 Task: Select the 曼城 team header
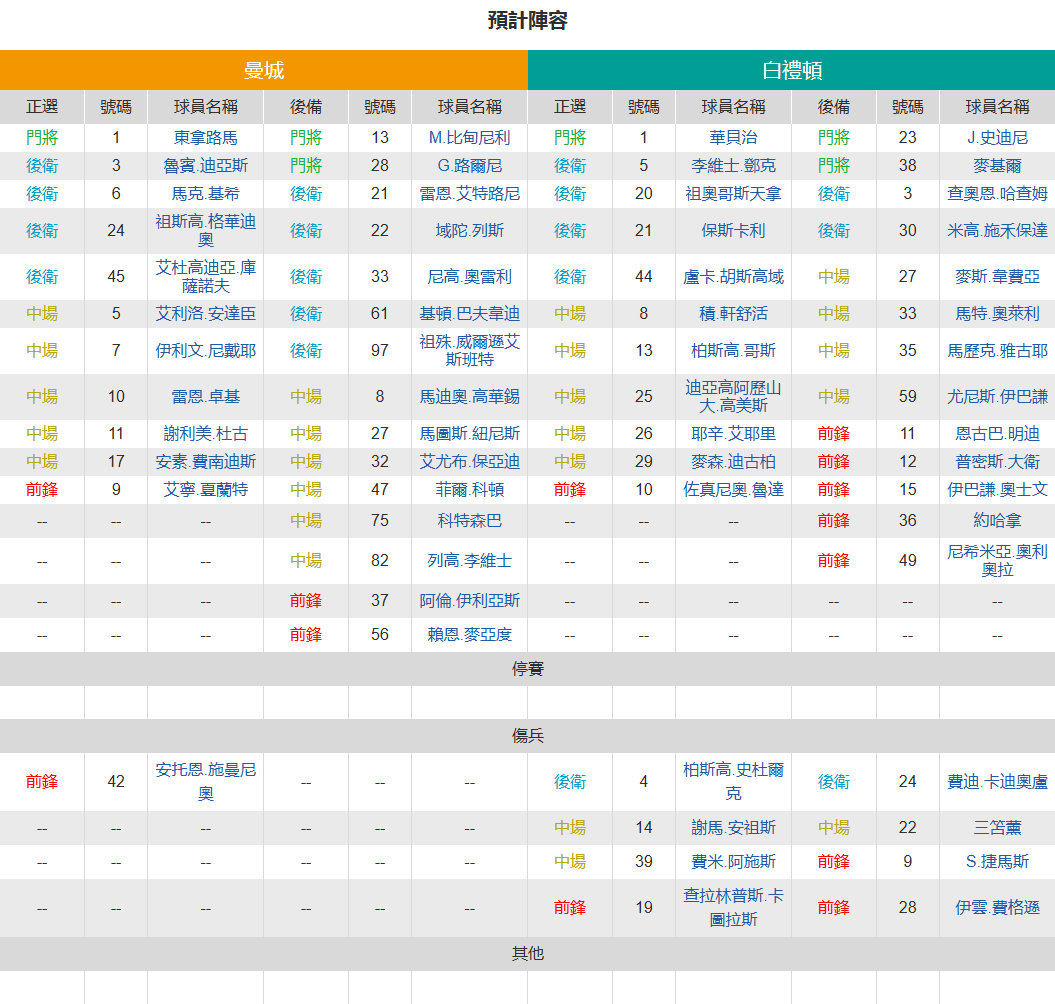(x=264, y=70)
